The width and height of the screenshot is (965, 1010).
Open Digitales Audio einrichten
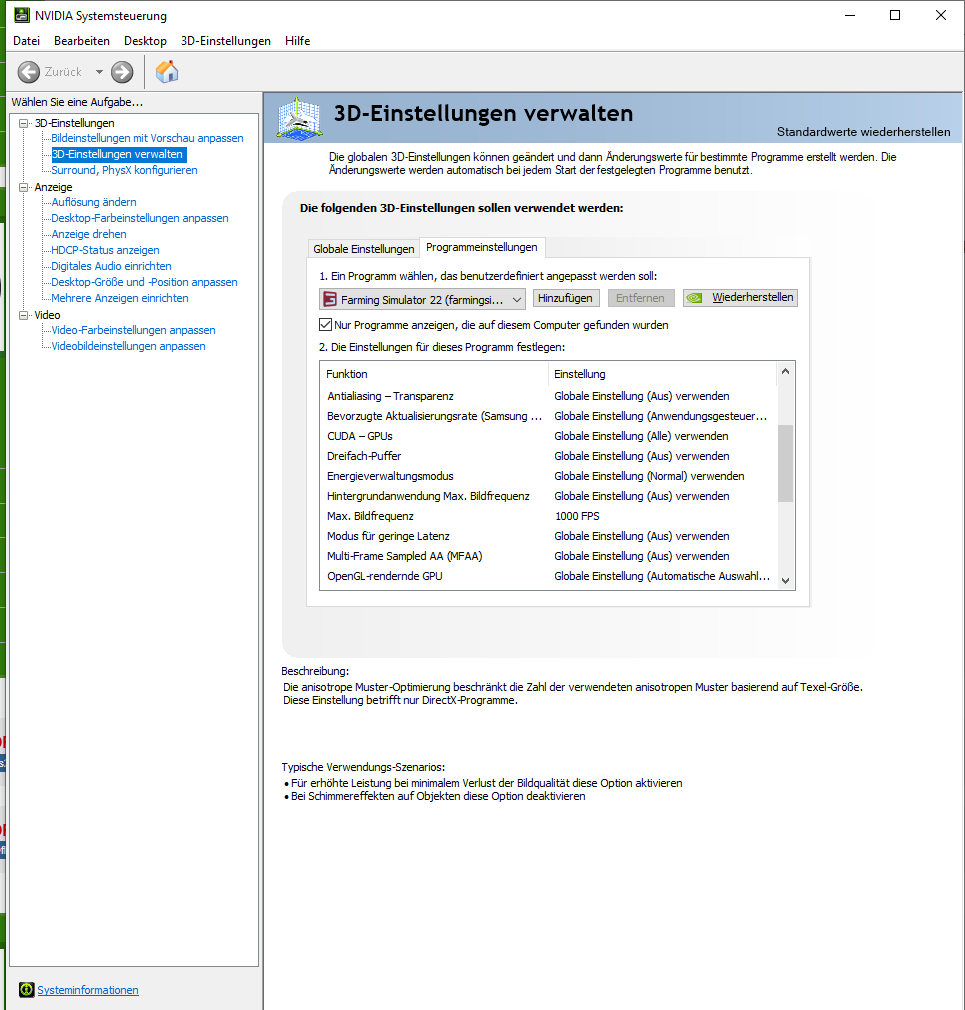coord(111,266)
